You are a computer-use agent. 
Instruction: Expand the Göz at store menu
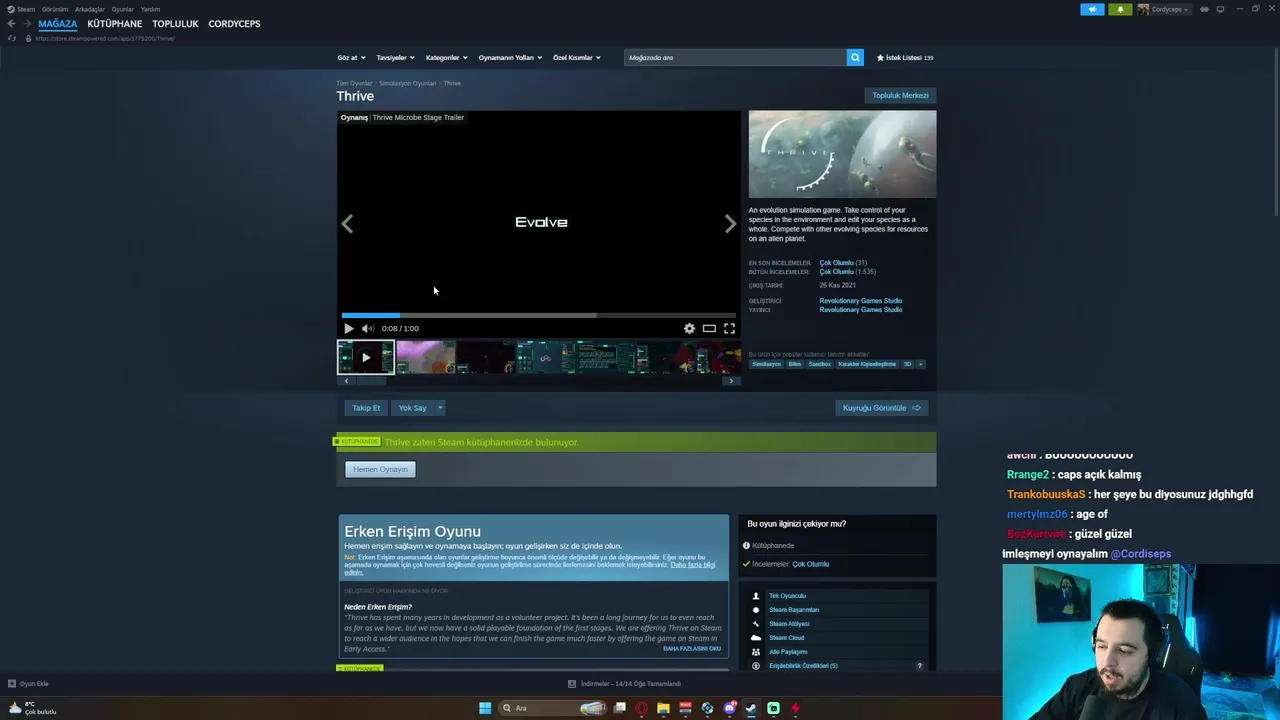click(351, 58)
